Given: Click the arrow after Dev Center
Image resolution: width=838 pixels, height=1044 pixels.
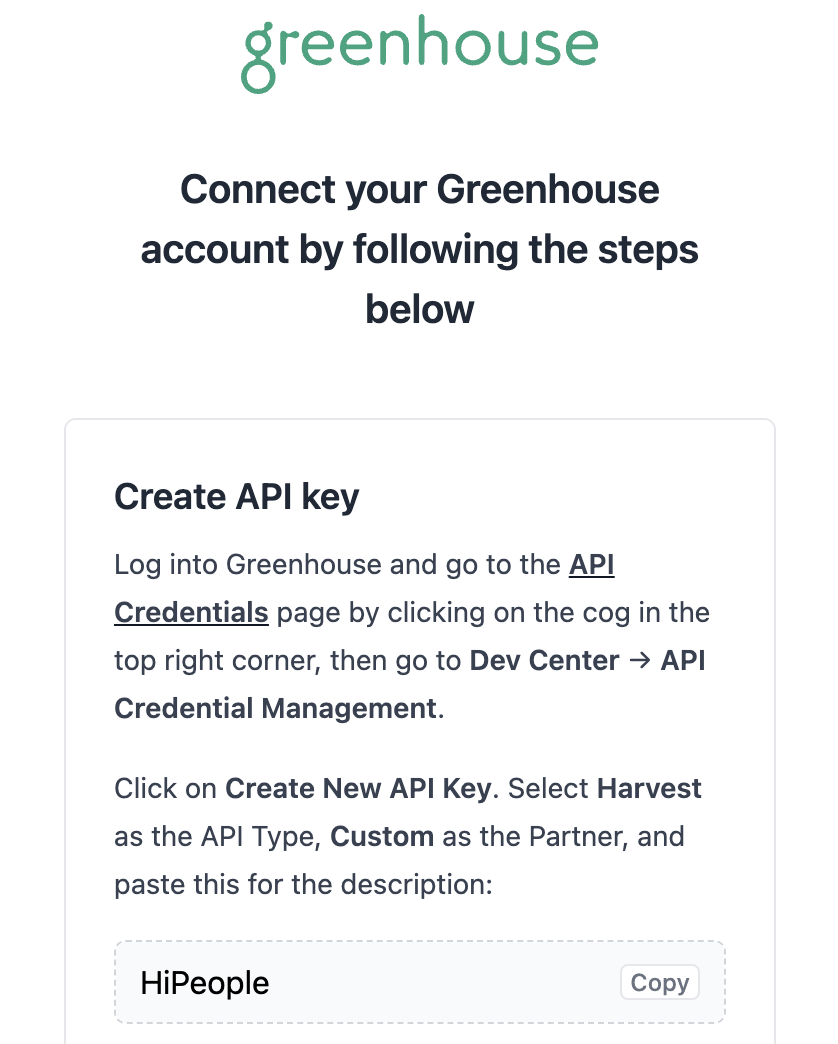Looking at the screenshot, I should [x=640, y=660].
